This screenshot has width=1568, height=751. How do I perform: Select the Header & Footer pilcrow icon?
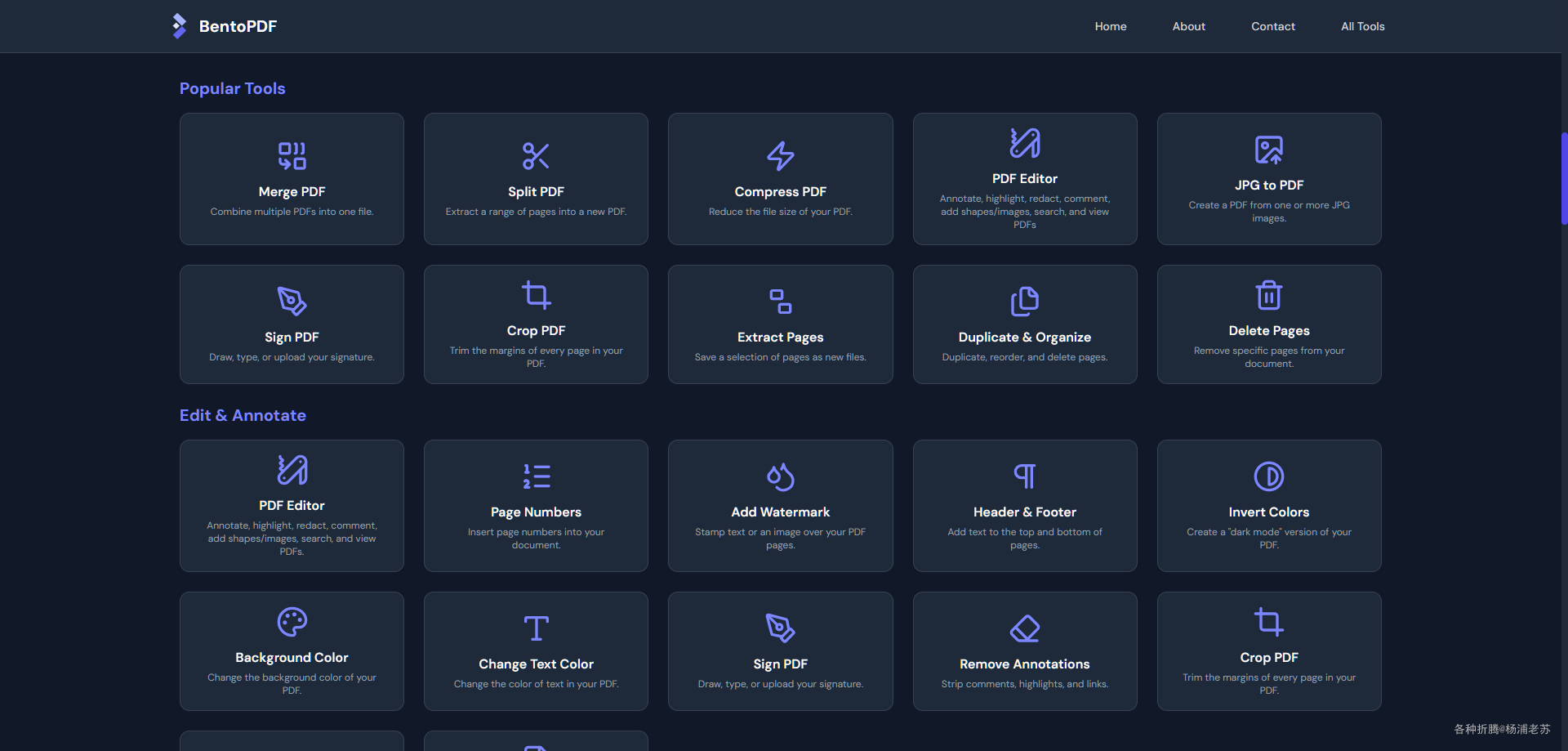1024,476
